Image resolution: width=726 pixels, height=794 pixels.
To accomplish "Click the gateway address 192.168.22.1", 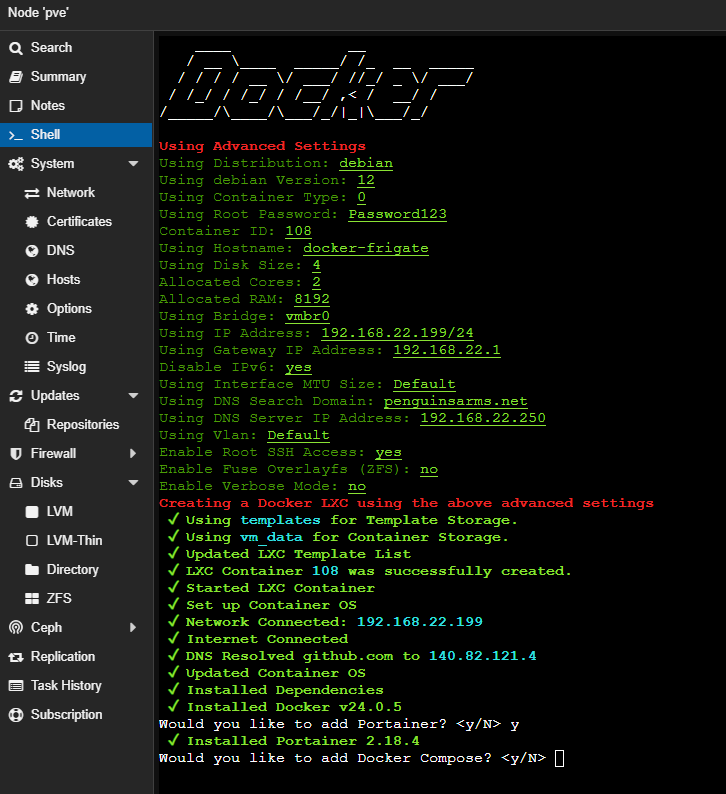I will (447, 350).
